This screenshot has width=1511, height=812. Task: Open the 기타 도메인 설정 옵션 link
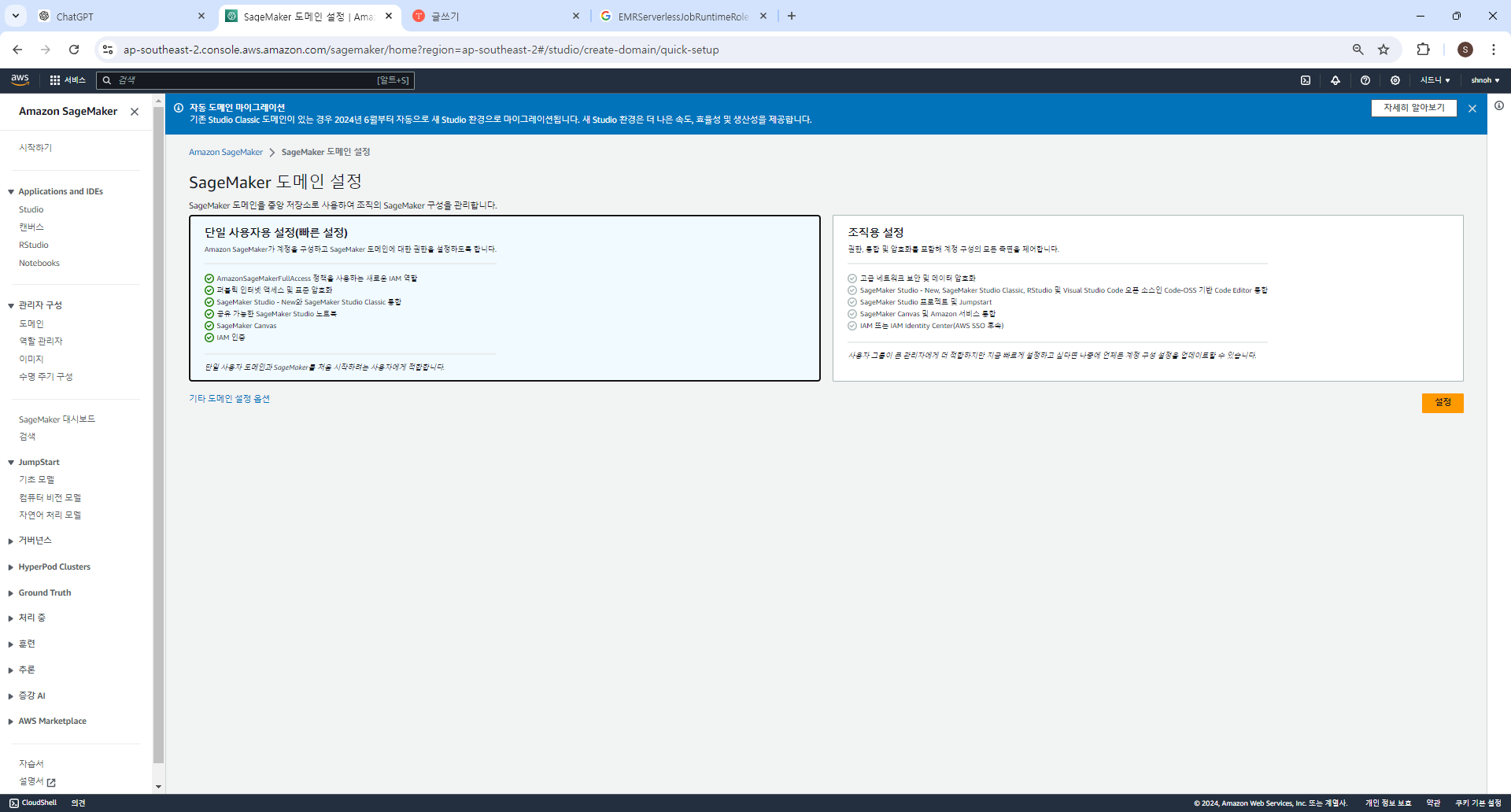pos(229,399)
